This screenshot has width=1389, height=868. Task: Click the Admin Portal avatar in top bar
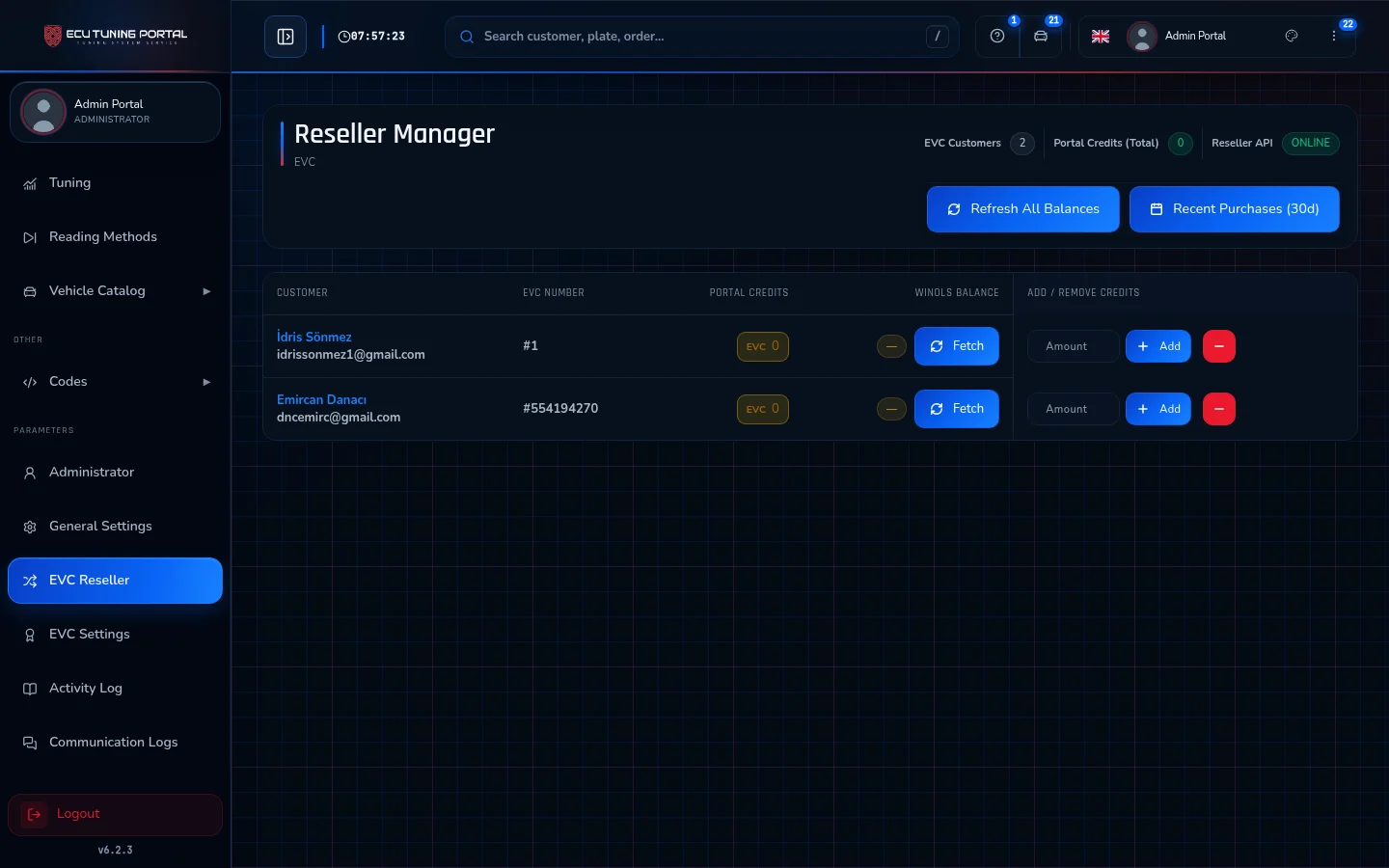point(1142,37)
